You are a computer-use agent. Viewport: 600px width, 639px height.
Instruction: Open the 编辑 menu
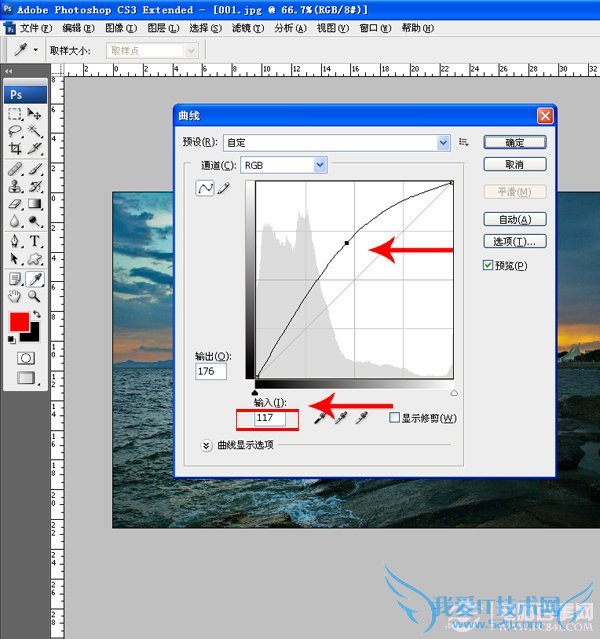tap(78, 28)
